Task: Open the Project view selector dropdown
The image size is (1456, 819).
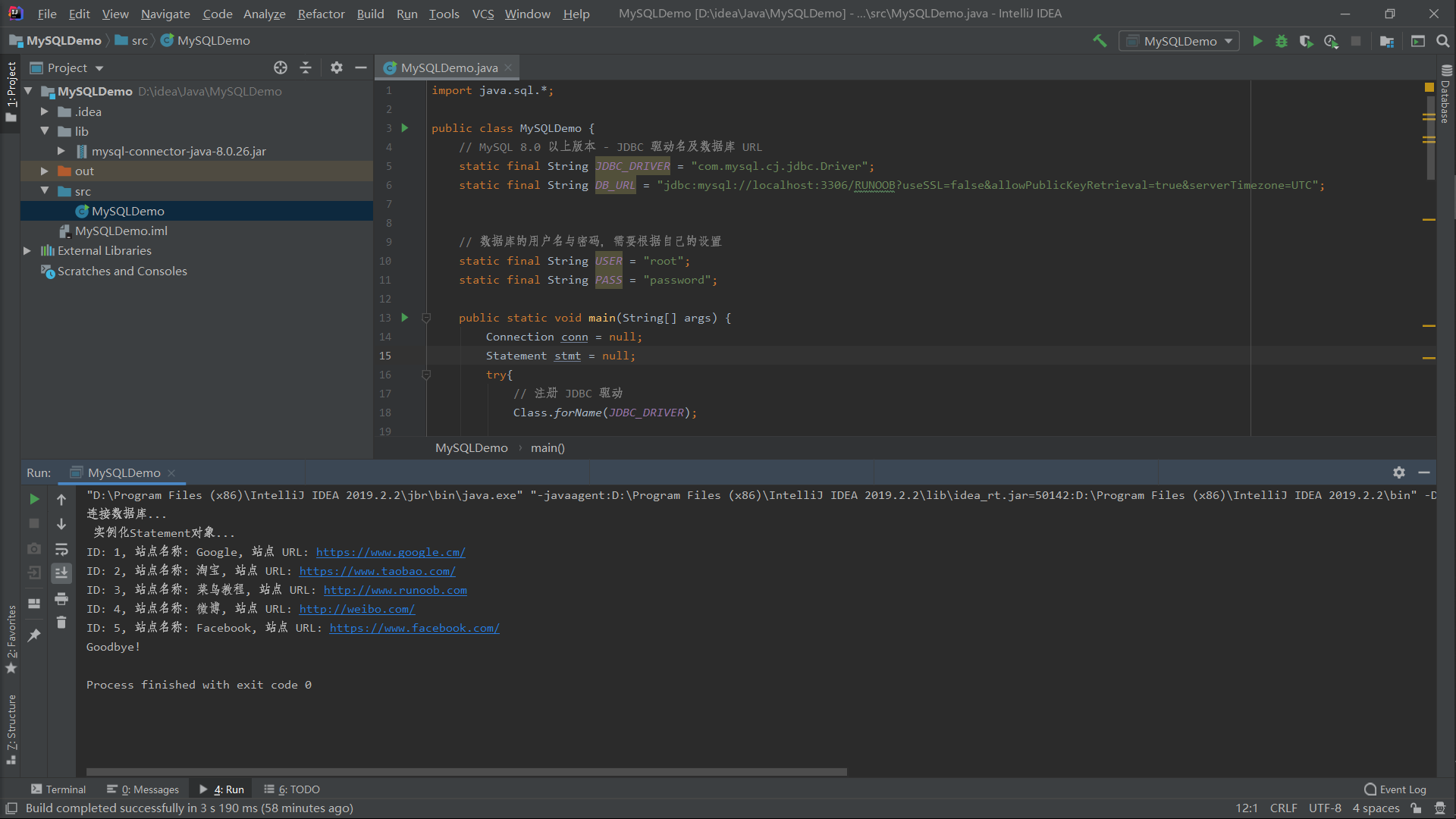Action: point(67,67)
